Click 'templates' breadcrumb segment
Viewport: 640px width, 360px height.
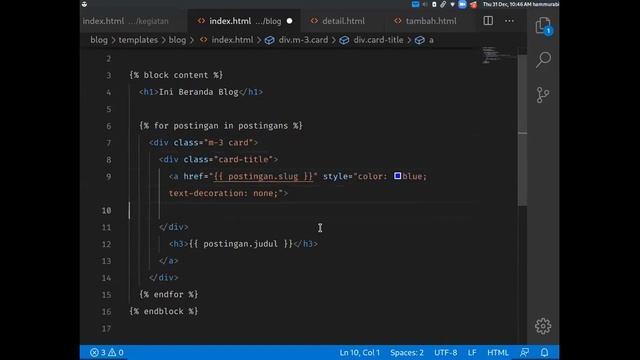(x=138, y=40)
